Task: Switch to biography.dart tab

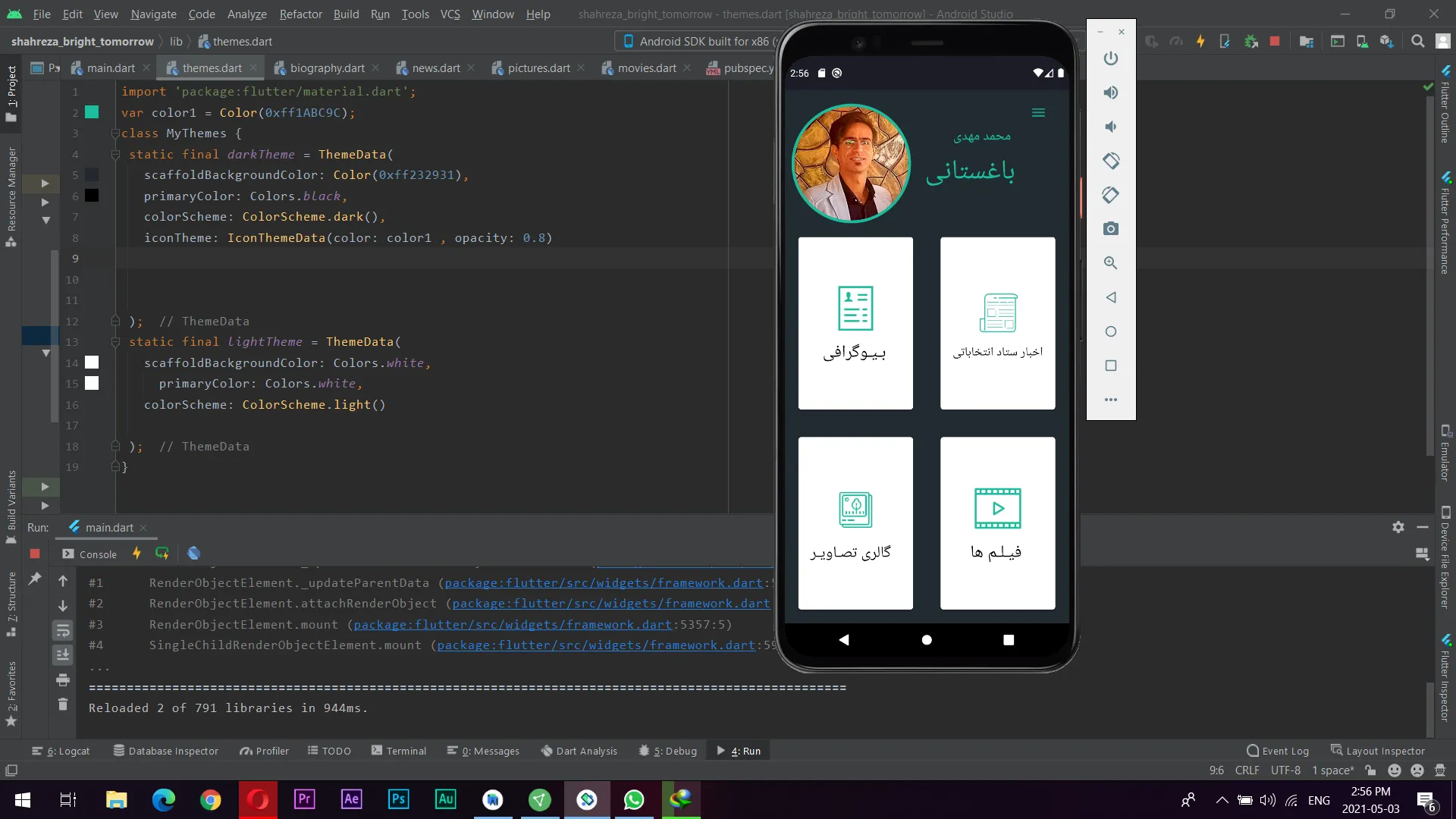Action: click(327, 68)
